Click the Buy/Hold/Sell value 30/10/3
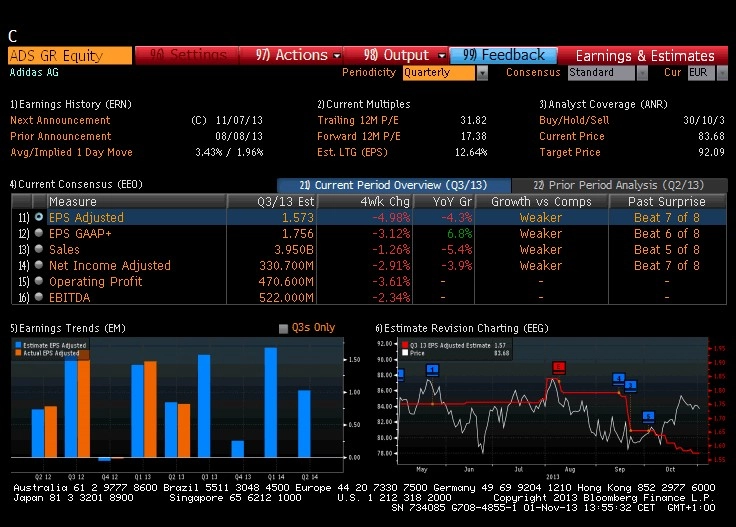This screenshot has height=527, width=736. click(704, 120)
